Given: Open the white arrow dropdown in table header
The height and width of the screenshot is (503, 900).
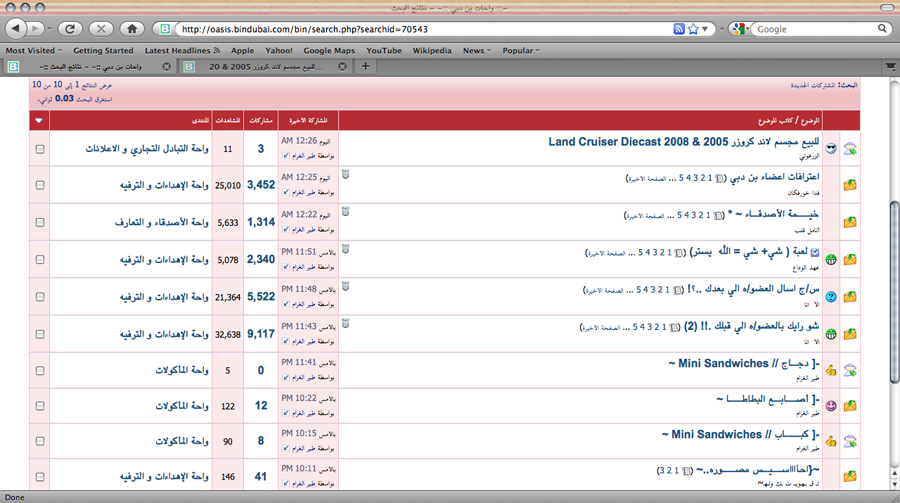Looking at the screenshot, I should 39,121.
